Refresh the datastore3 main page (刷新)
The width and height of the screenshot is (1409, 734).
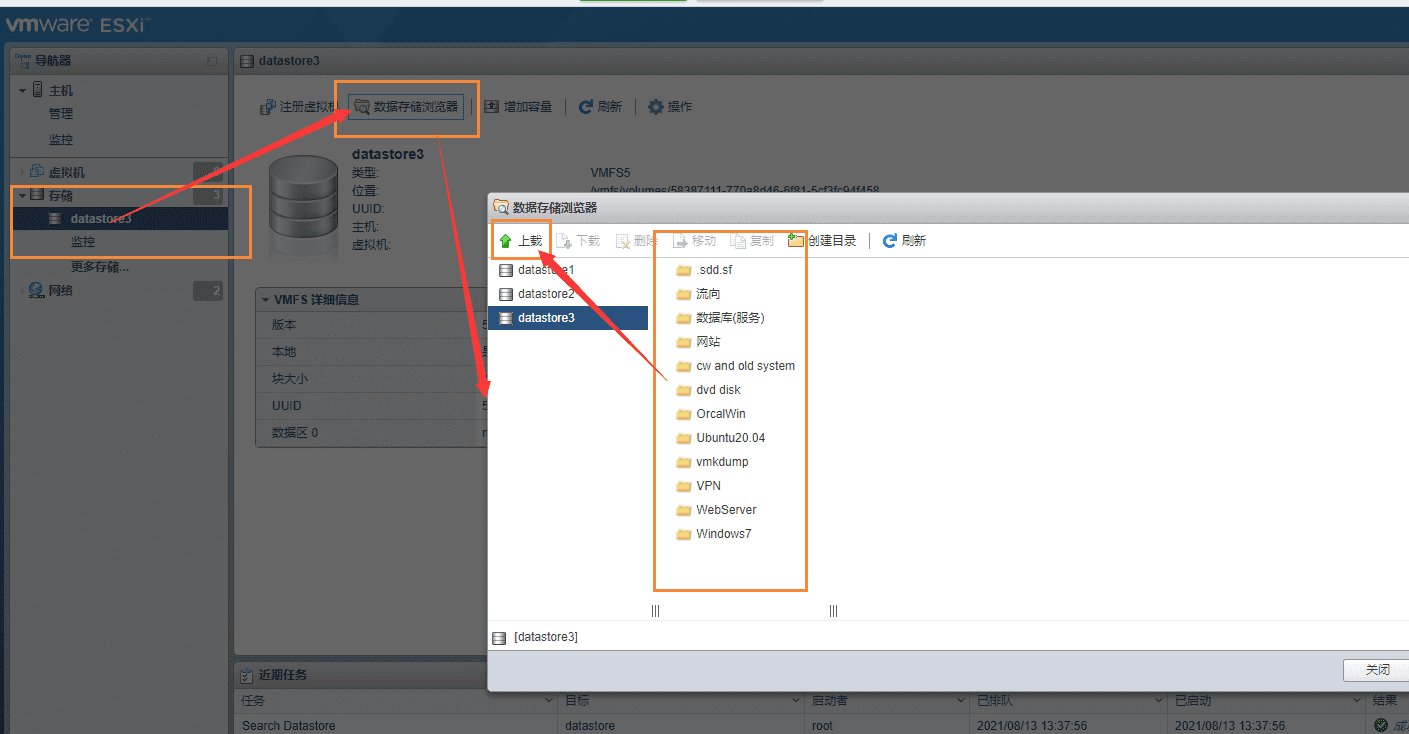(600, 107)
